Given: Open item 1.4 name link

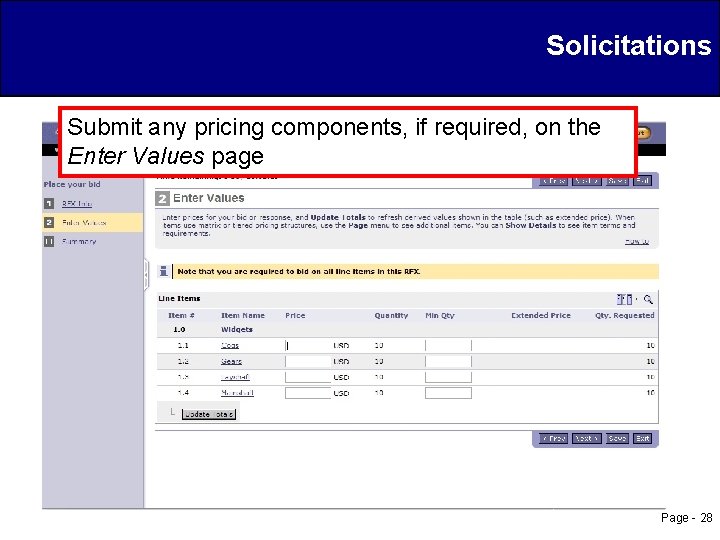Looking at the screenshot, I should (x=237, y=393).
